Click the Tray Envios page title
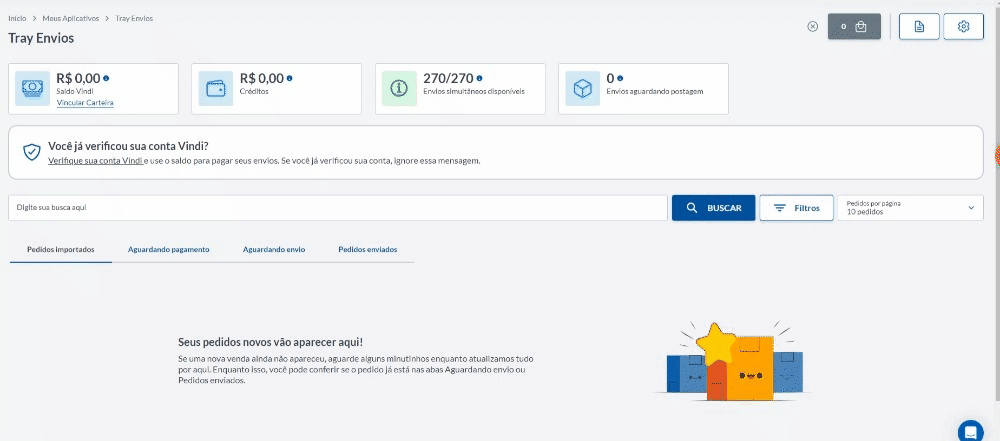 (41, 38)
